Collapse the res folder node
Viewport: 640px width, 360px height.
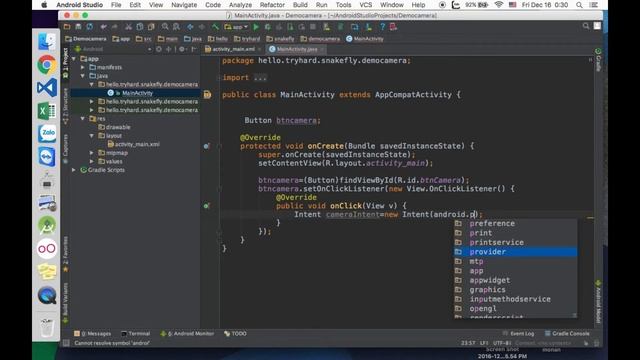click(83, 119)
